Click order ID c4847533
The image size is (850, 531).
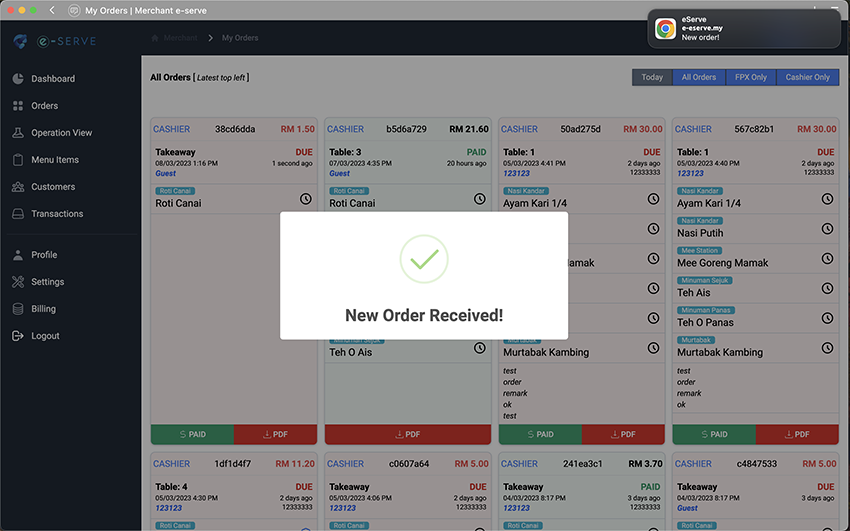click(x=757, y=464)
